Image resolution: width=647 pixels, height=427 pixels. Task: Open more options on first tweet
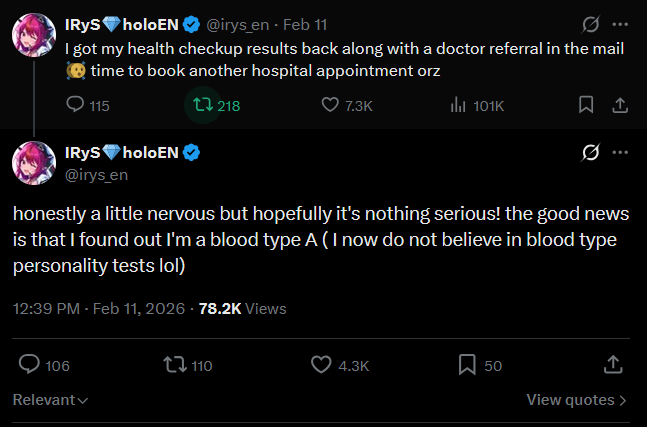(x=620, y=24)
